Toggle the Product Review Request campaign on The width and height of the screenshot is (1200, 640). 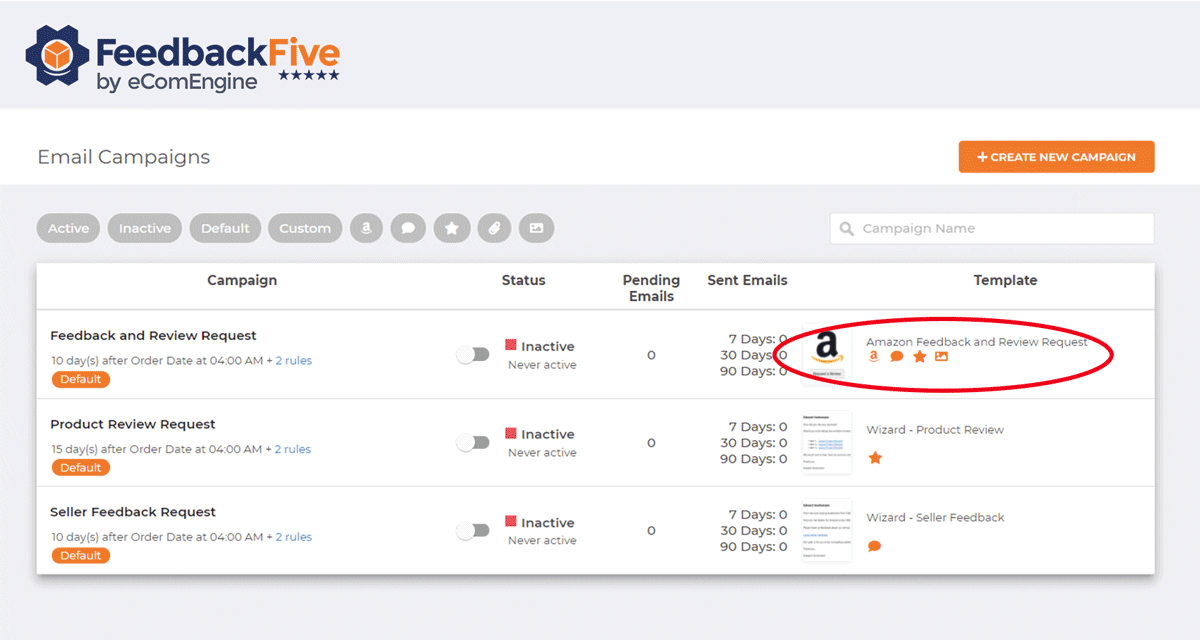point(473,442)
